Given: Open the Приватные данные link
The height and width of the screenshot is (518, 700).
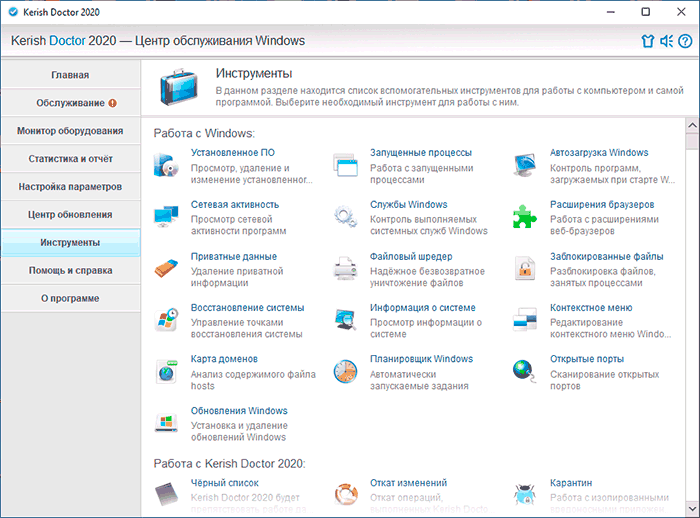Looking at the screenshot, I should pos(234,256).
